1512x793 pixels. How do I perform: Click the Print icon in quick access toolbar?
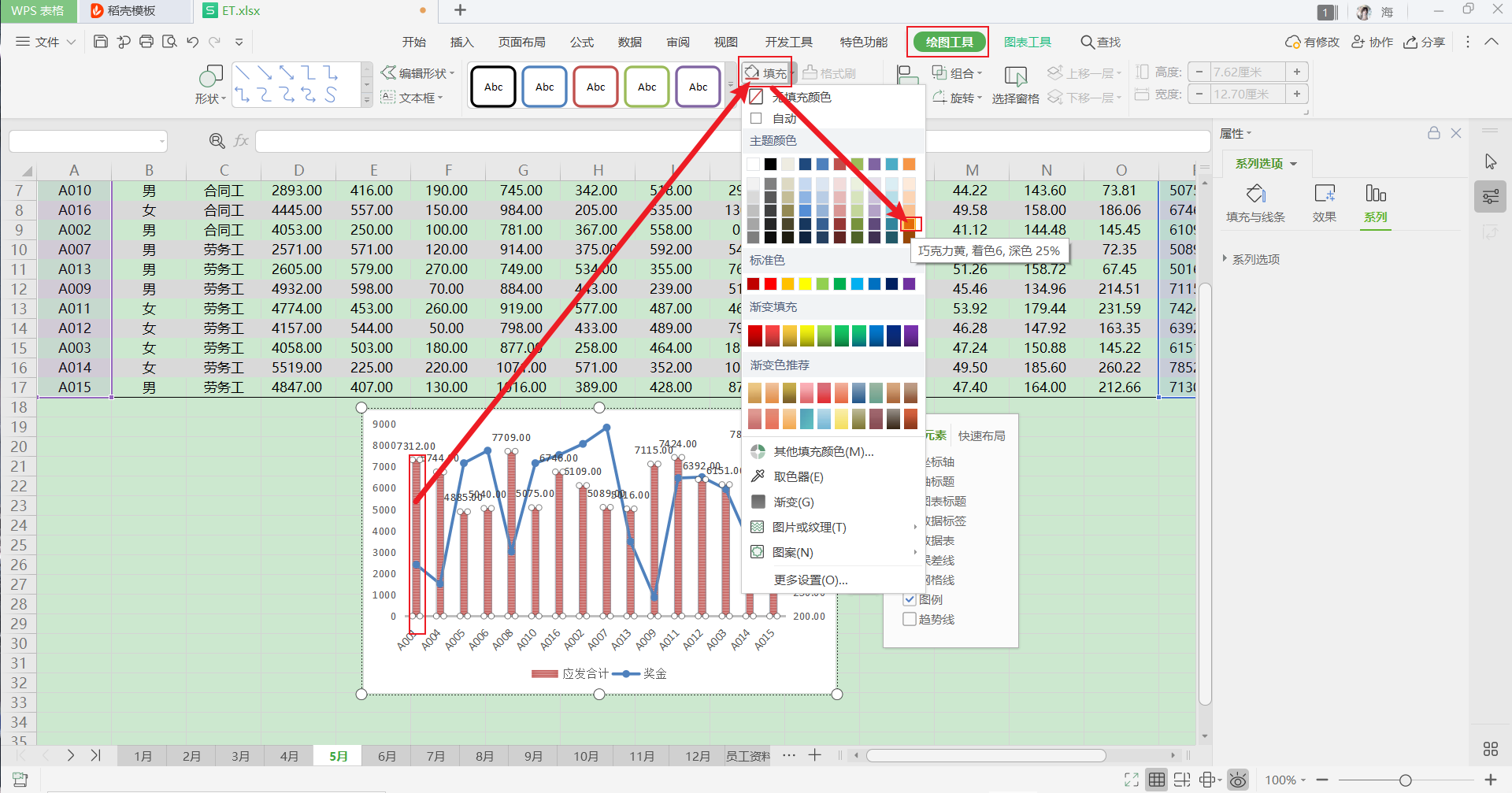point(146,42)
